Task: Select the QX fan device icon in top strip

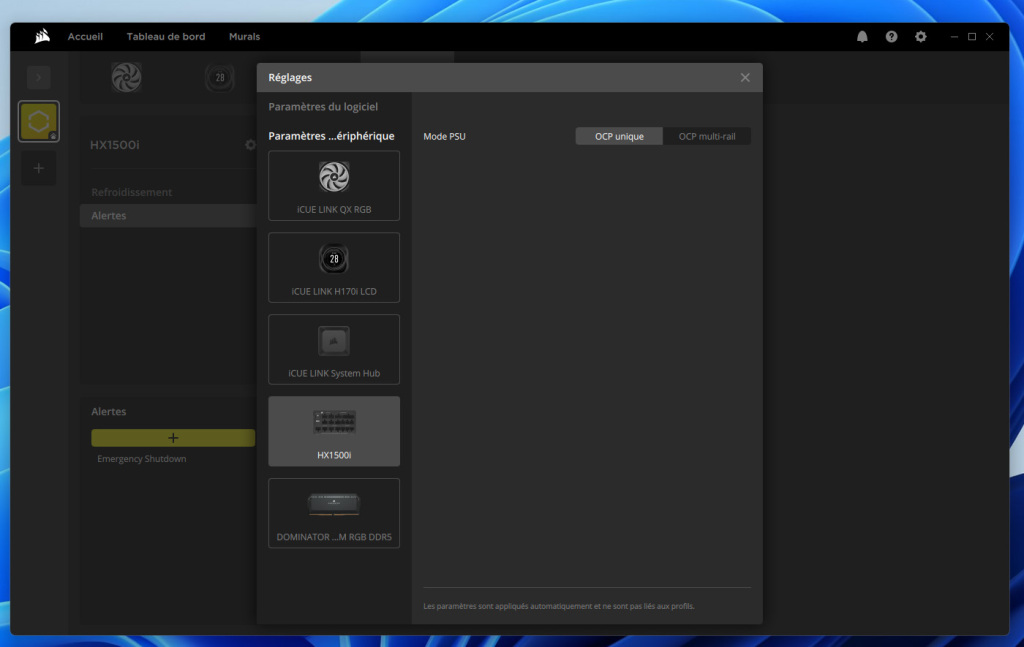Action: 126,77
